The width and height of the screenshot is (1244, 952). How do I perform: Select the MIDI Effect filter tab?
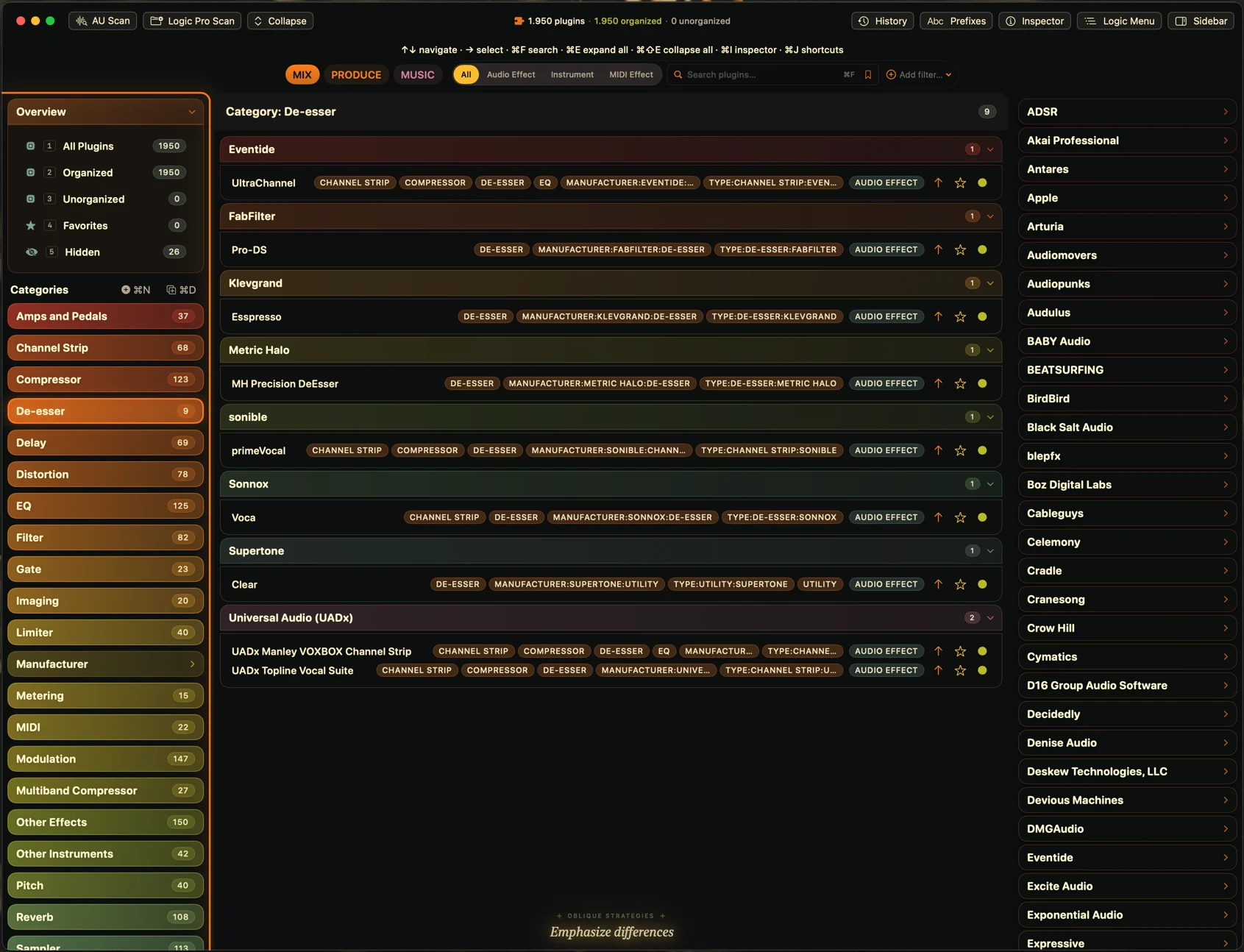[630, 75]
